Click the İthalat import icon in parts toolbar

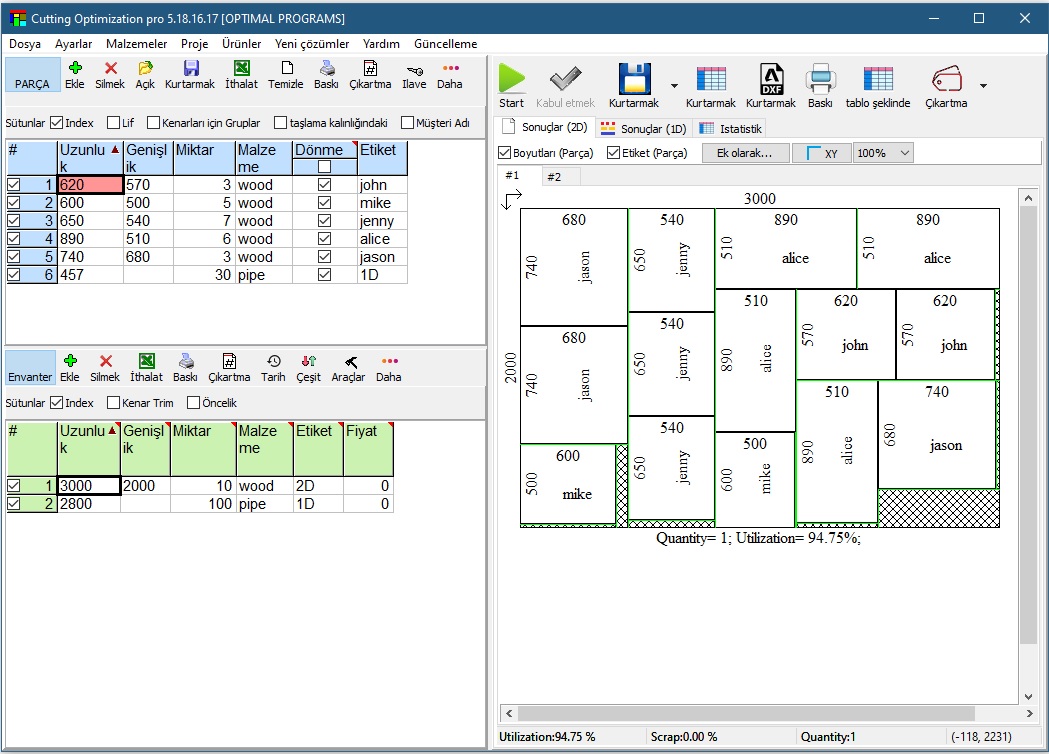[243, 74]
